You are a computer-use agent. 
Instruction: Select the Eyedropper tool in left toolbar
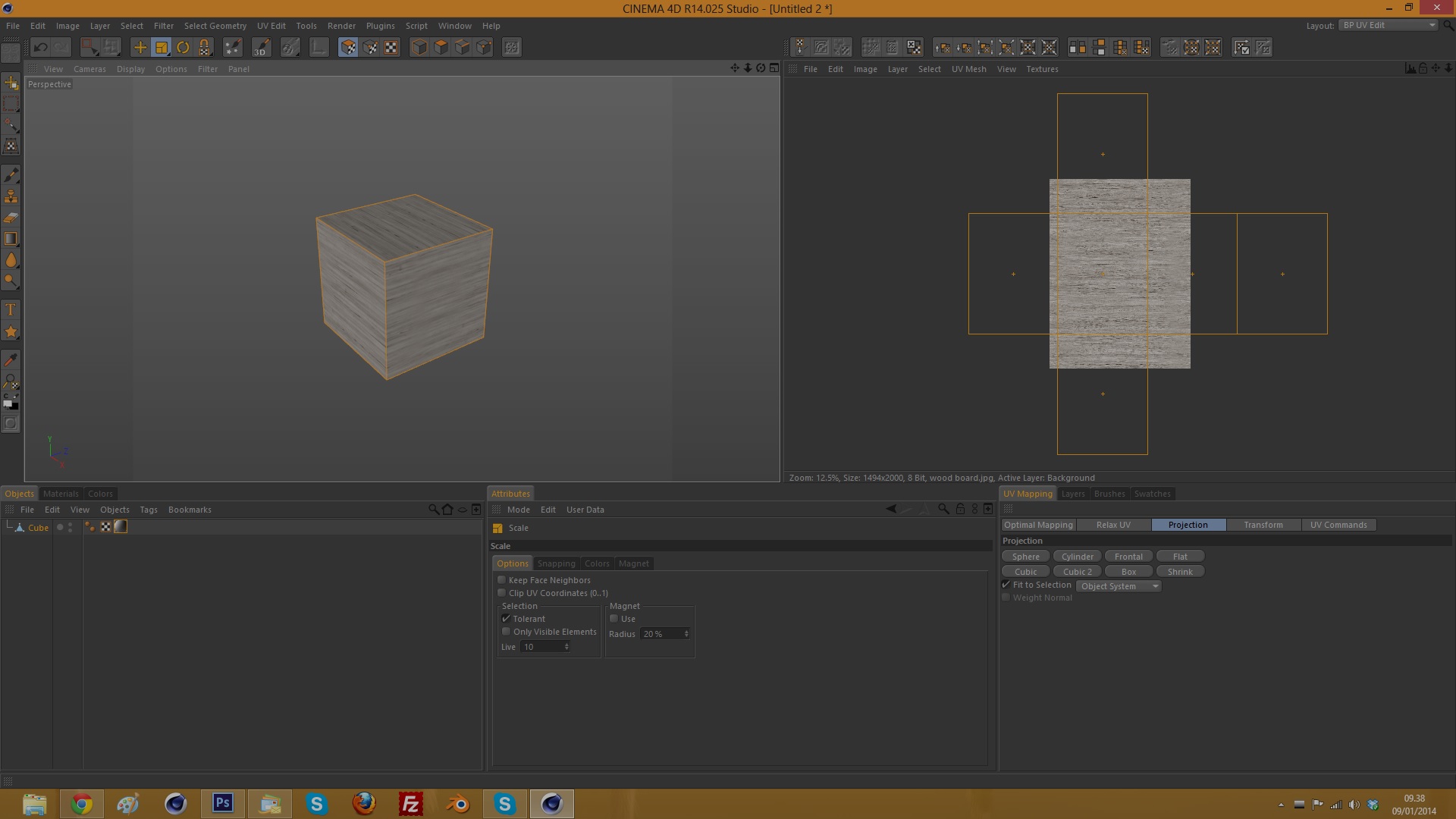click(11, 359)
